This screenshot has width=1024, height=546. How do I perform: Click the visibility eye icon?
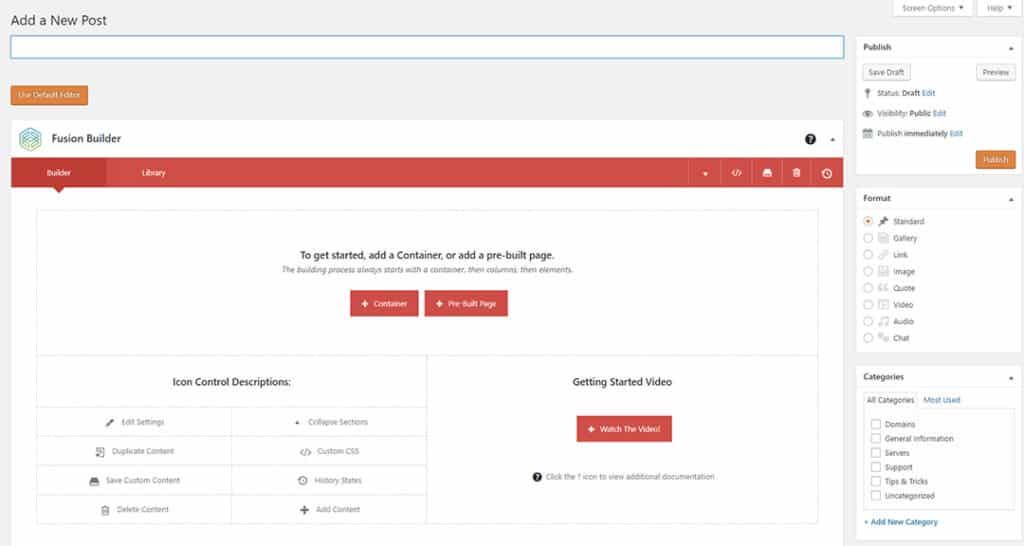tap(867, 114)
